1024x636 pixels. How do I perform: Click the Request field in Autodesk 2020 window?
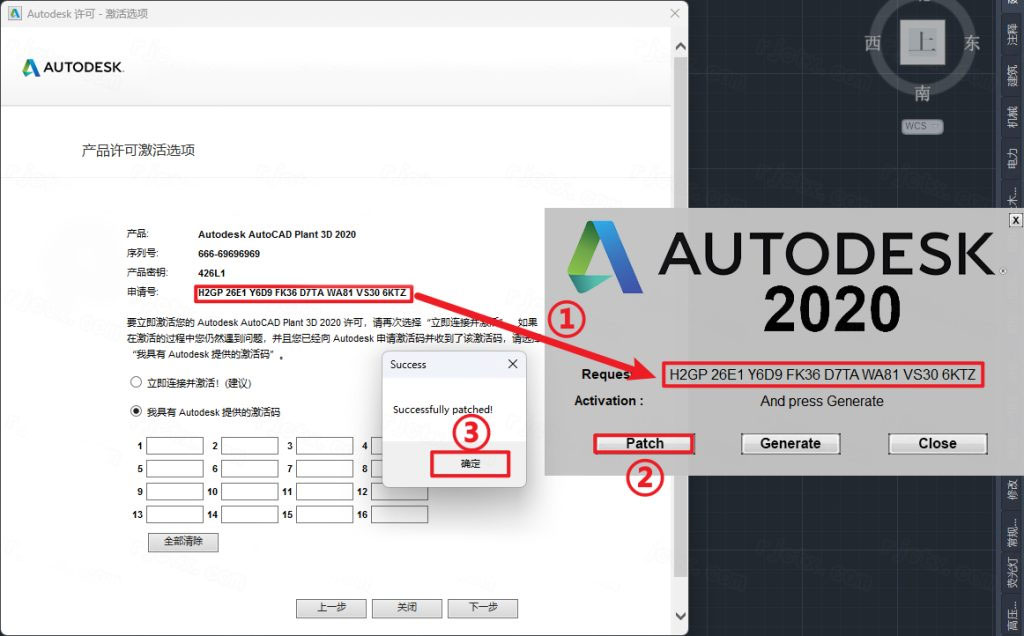pos(822,375)
